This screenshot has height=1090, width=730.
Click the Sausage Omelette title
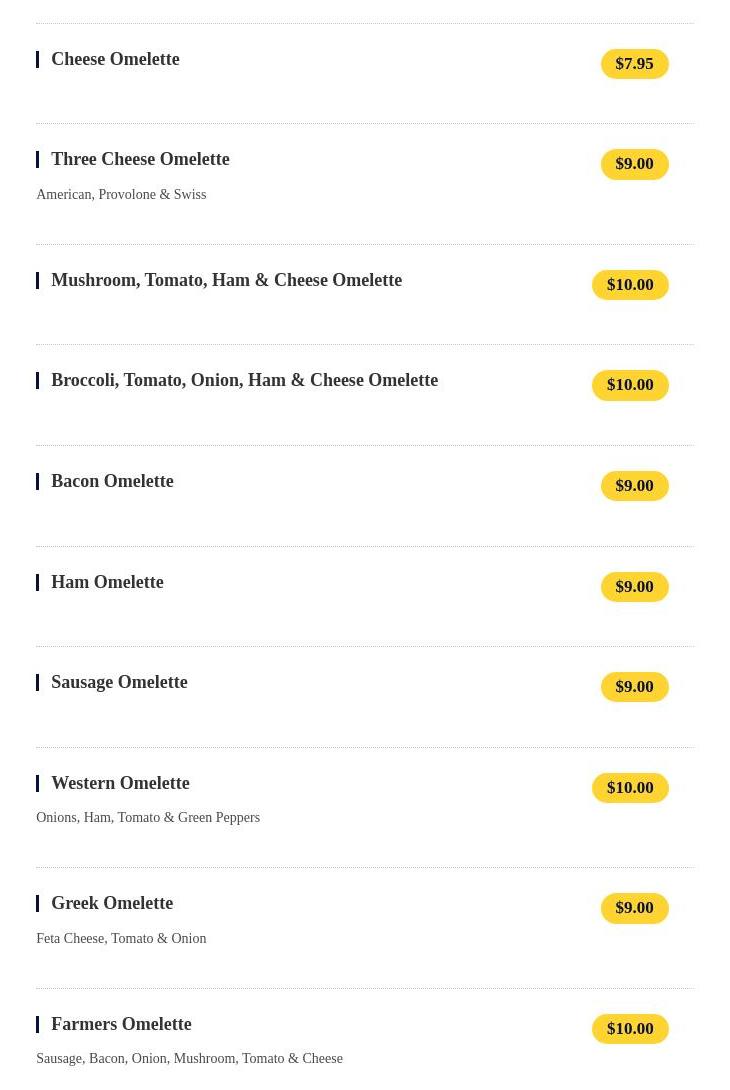click(119, 682)
